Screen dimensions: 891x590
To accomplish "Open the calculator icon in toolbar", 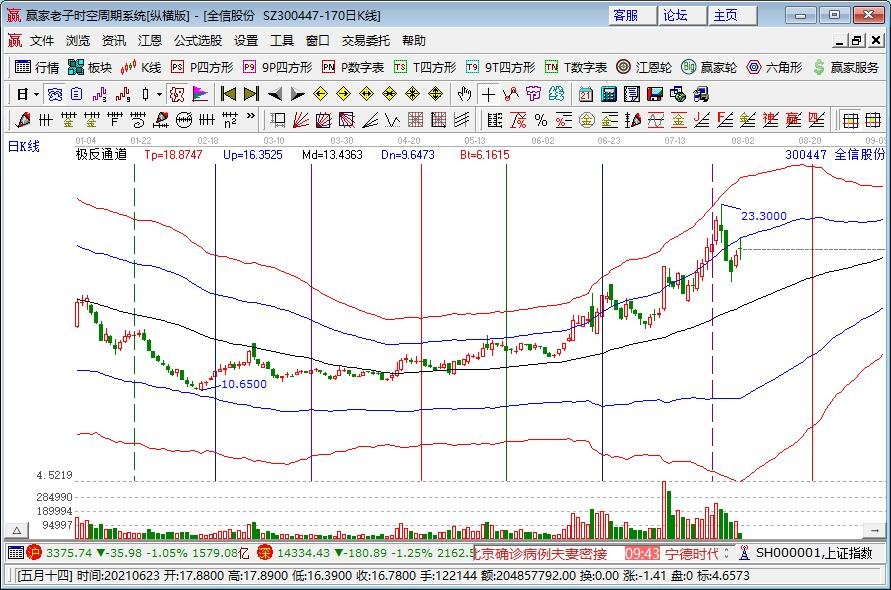I will click(x=609, y=94).
